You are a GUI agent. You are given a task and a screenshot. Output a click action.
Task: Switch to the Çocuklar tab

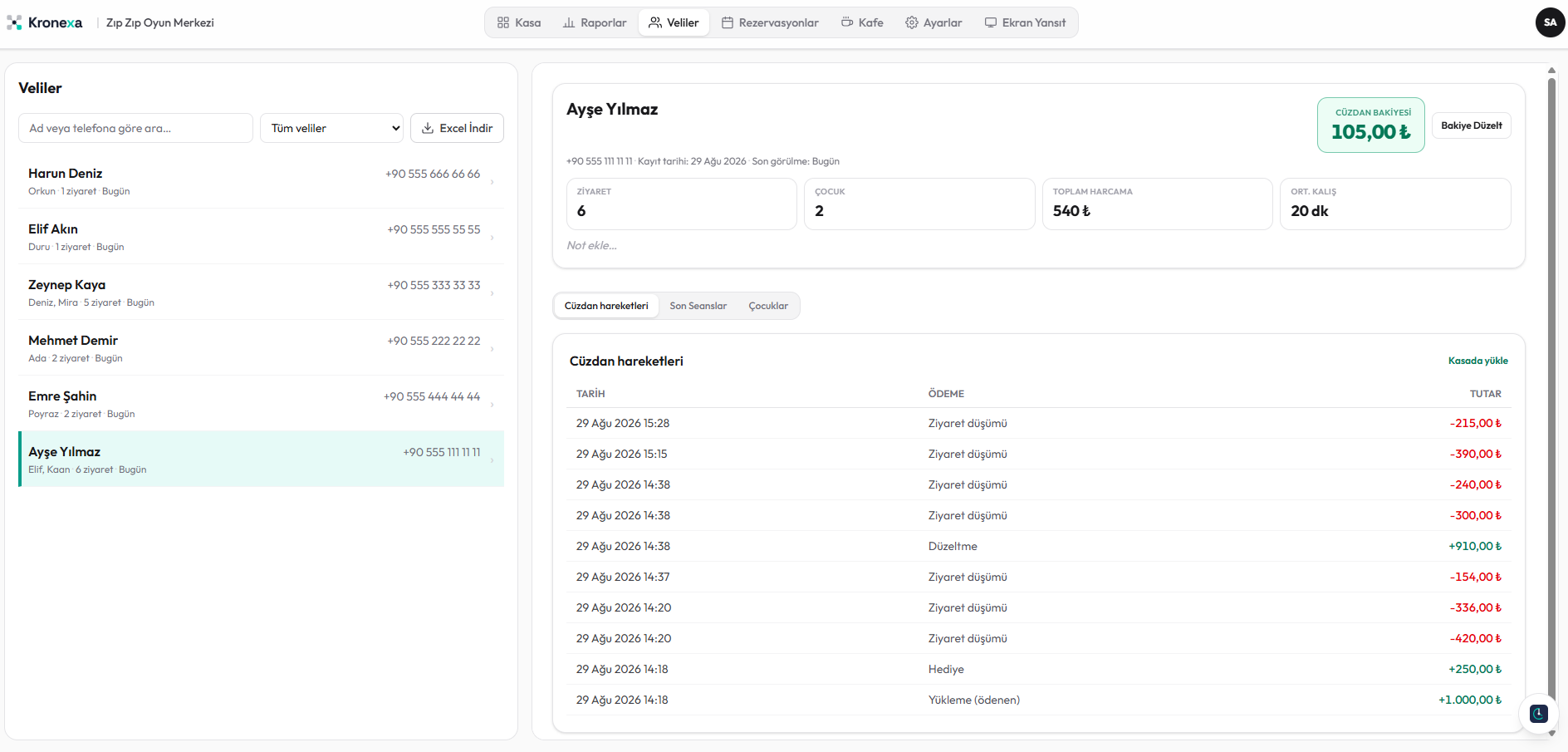click(x=768, y=306)
